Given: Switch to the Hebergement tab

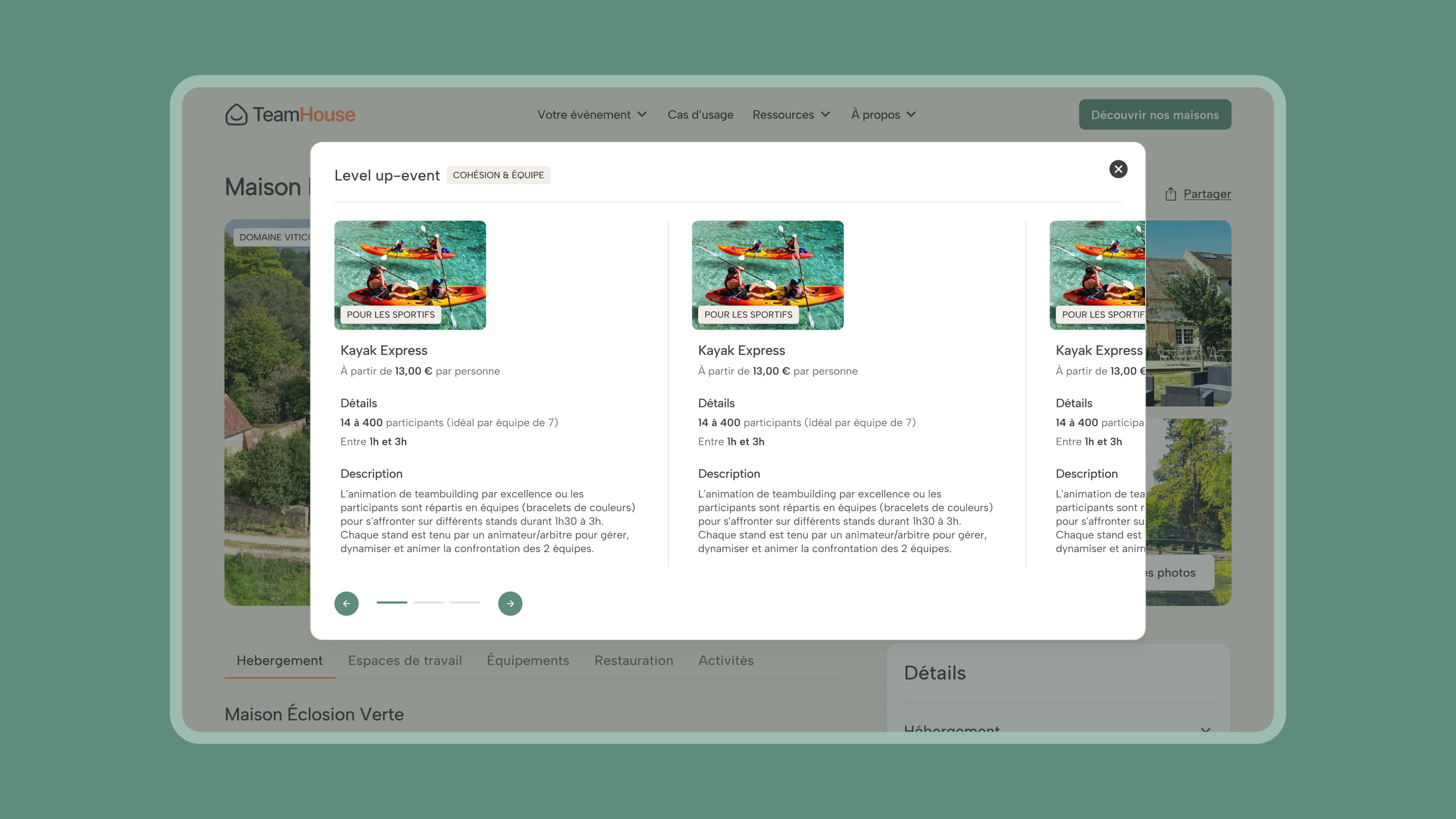Looking at the screenshot, I should (x=280, y=660).
